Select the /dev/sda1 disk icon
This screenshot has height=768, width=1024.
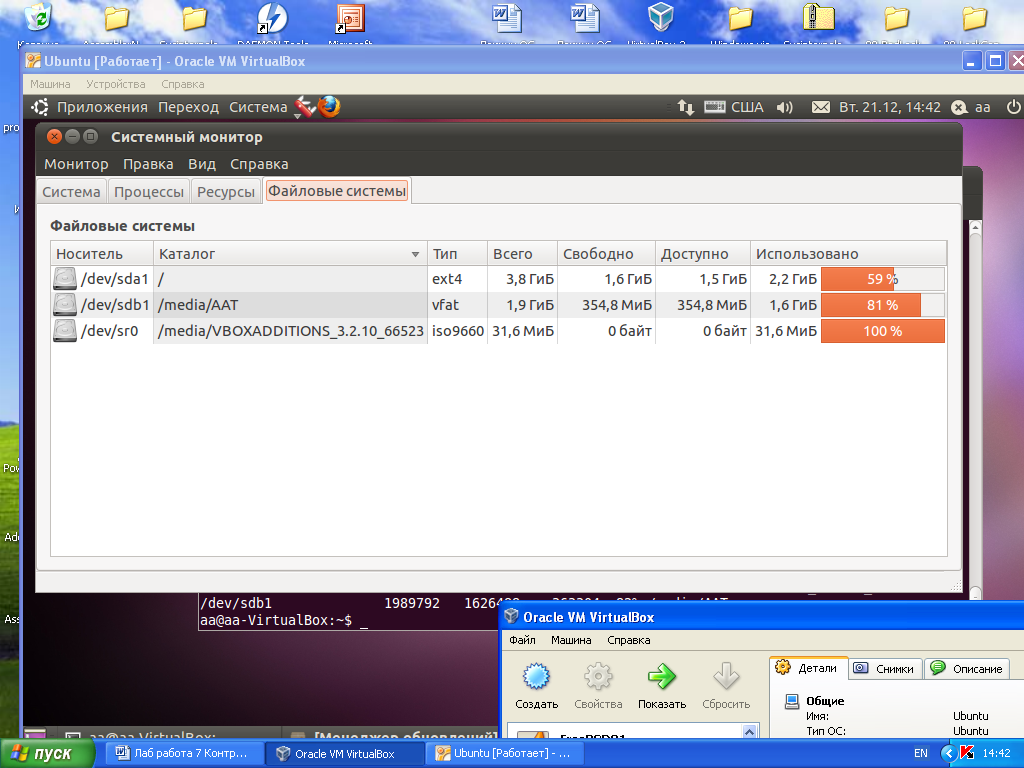pyautogui.click(x=65, y=279)
